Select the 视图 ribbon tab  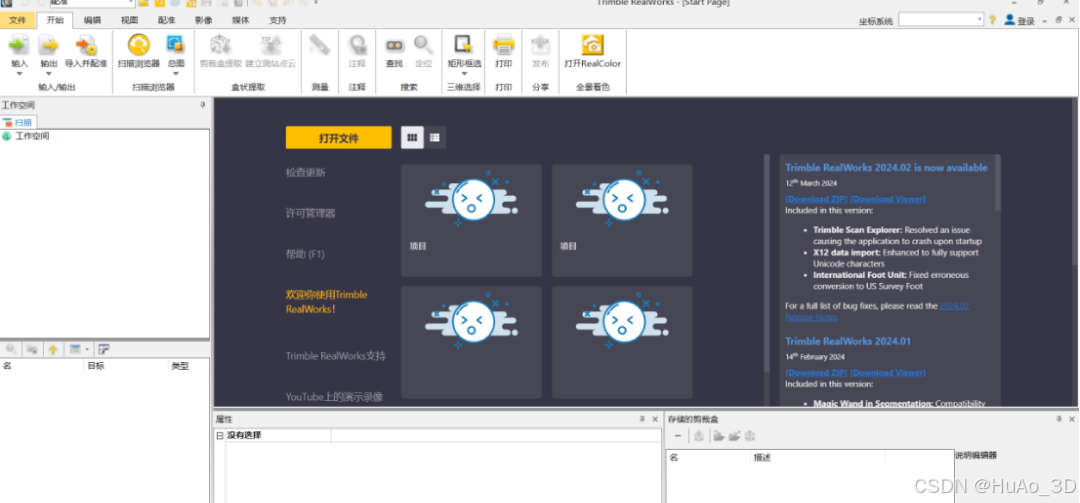[129, 20]
